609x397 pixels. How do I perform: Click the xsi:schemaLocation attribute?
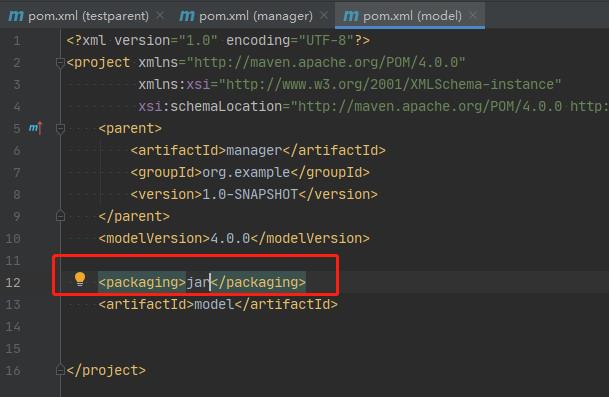coord(210,106)
